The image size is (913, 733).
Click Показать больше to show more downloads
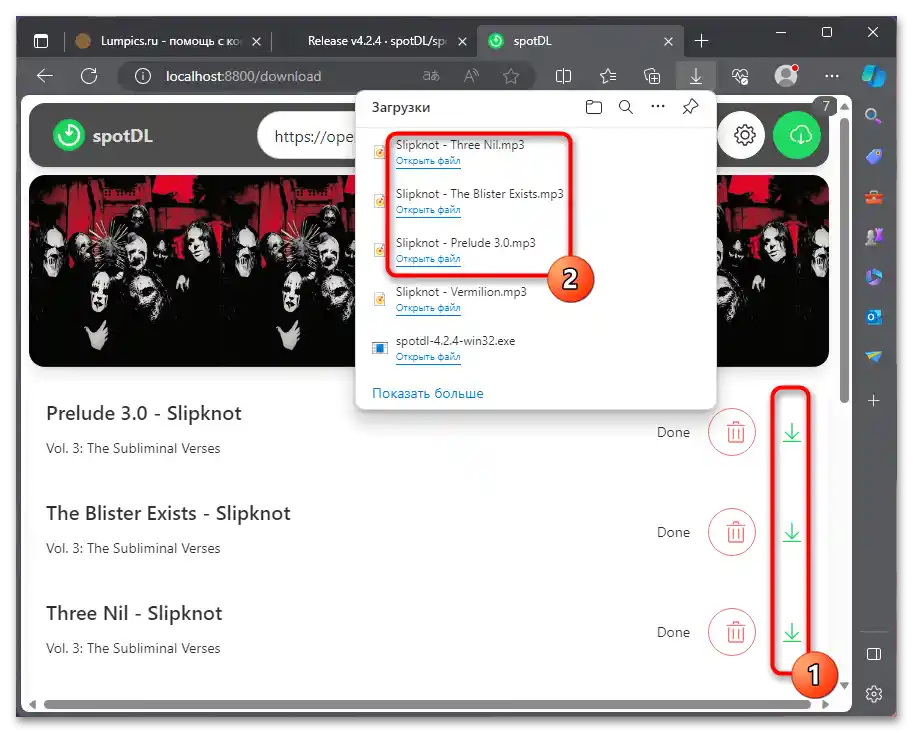click(427, 394)
